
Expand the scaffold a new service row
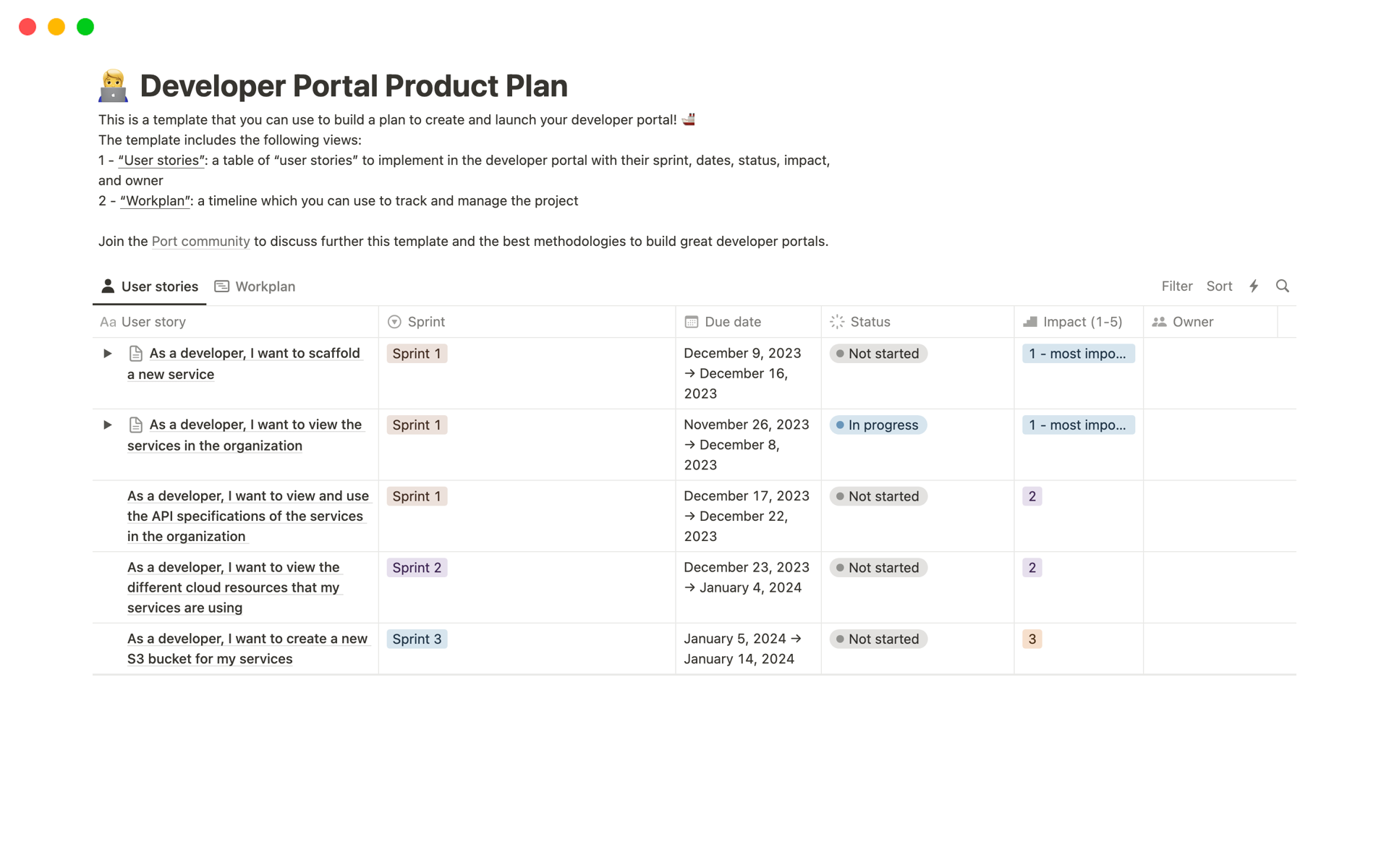tap(107, 353)
